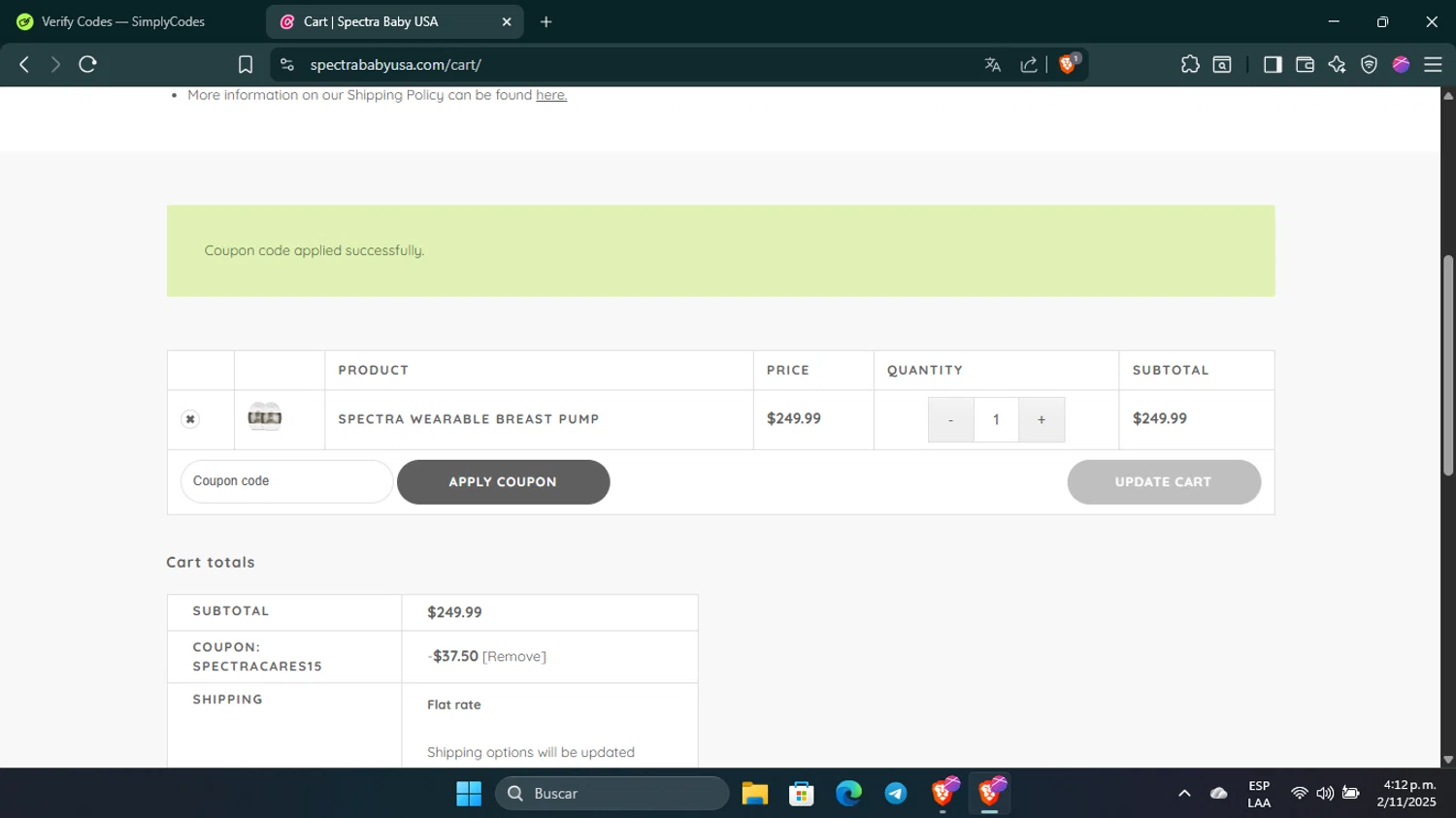The height and width of the screenshot is (818, 1456).
Task: Launch Microsoft Edge from taskbar
Action: pyautogui.click(x=849, y=794)
